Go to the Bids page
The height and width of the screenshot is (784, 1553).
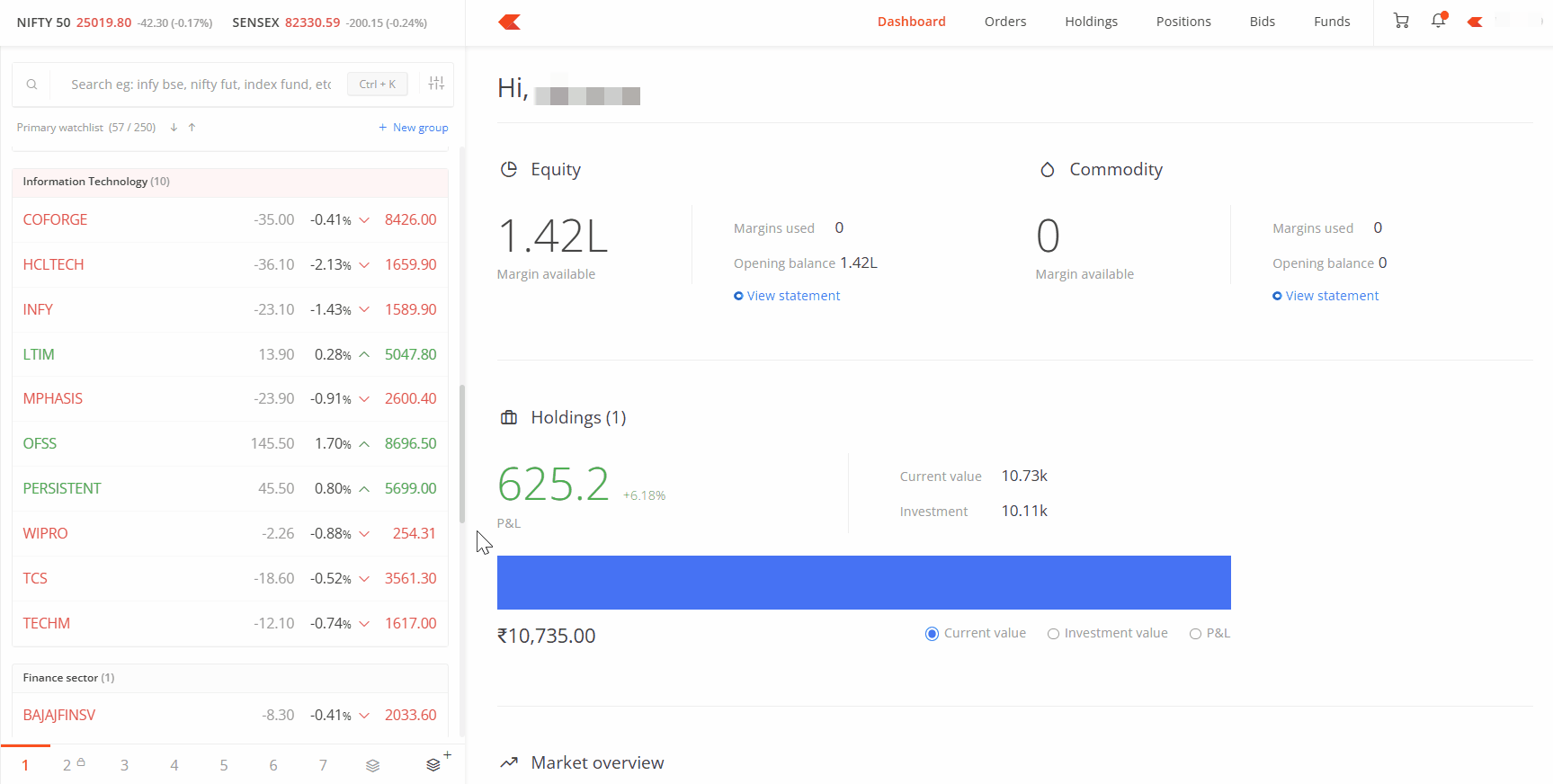click(1262, 22)
